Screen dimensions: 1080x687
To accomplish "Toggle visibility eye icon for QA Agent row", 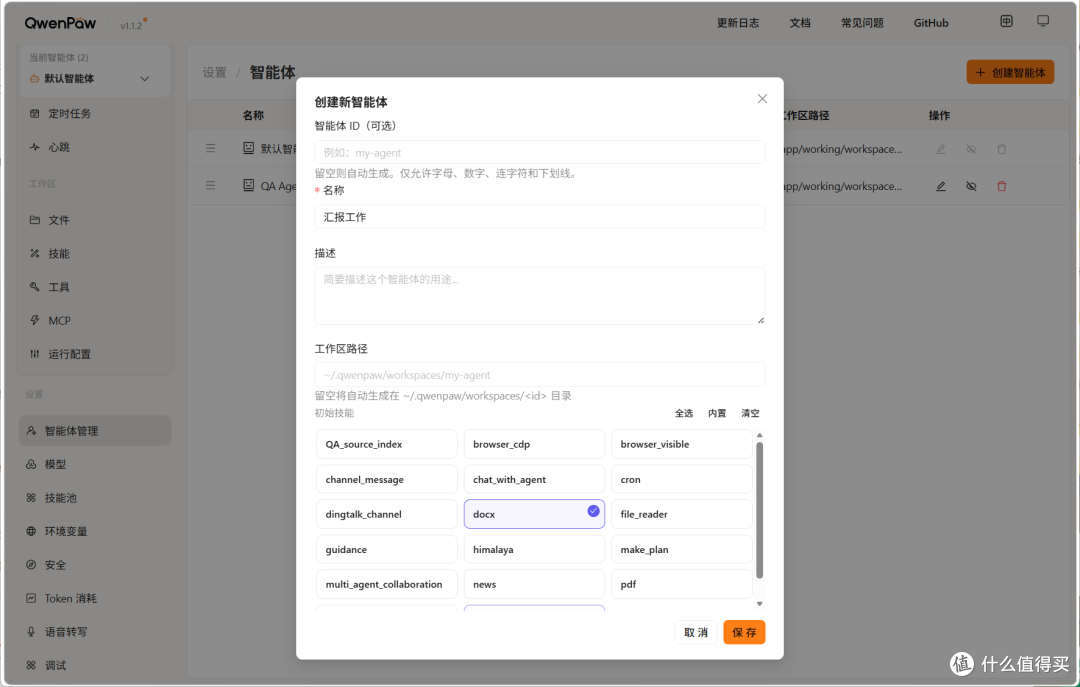I will coord(971,186).
